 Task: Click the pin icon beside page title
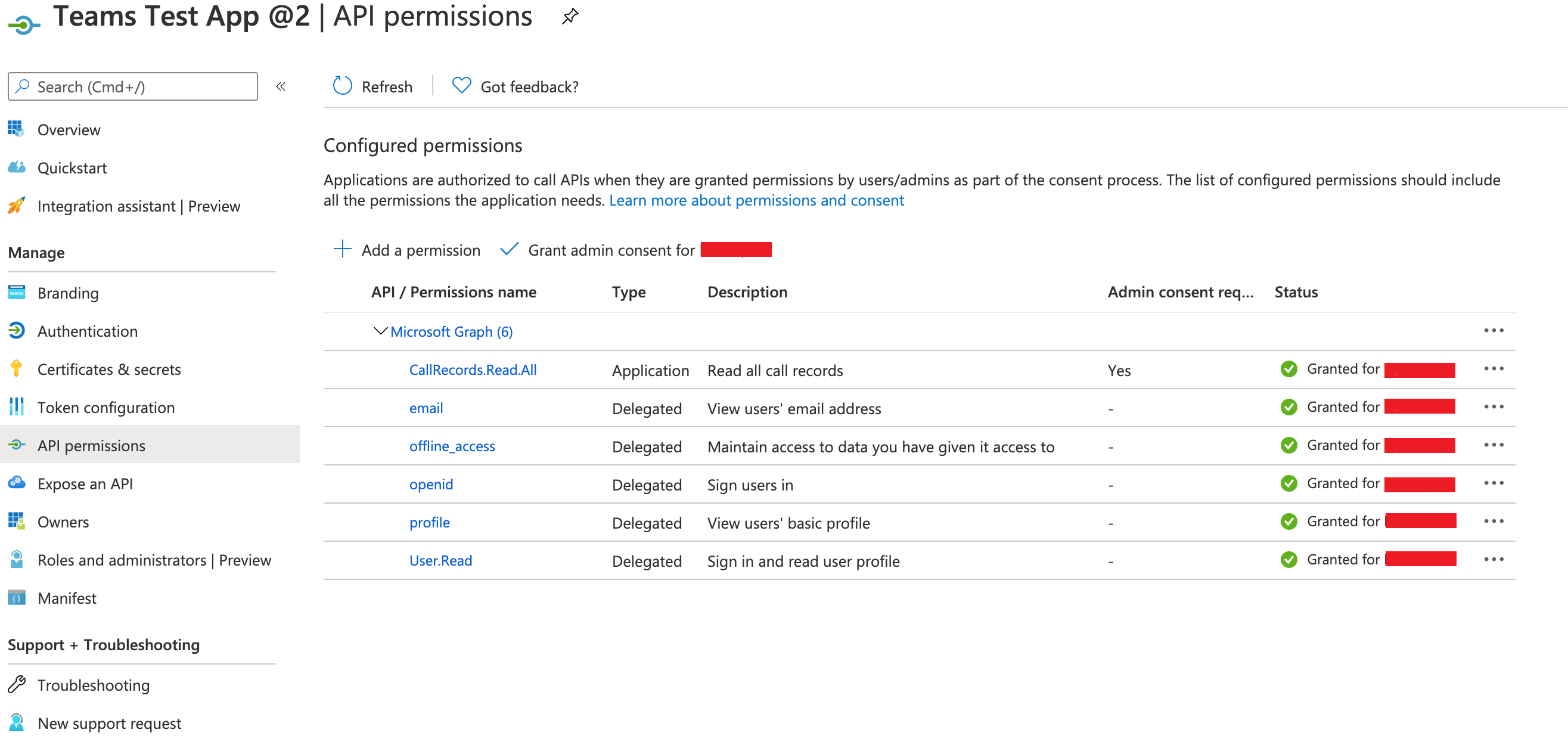(x=569, y=17)
